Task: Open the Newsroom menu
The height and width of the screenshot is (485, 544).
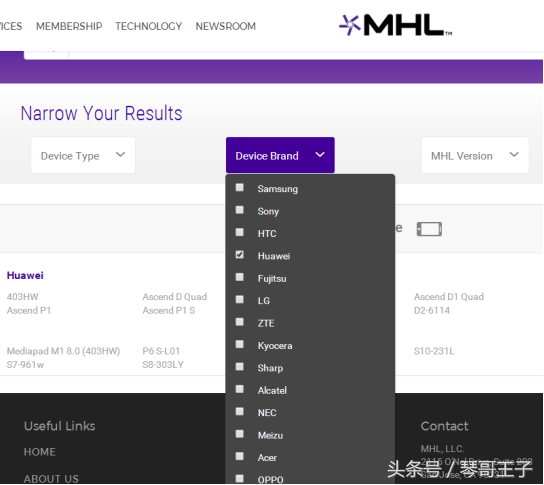Action: pos(226,26)
